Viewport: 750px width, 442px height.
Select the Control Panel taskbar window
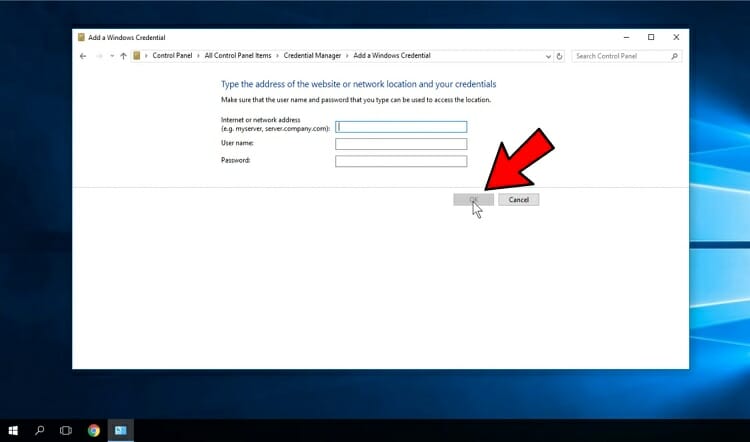click(x=120, y=431)
